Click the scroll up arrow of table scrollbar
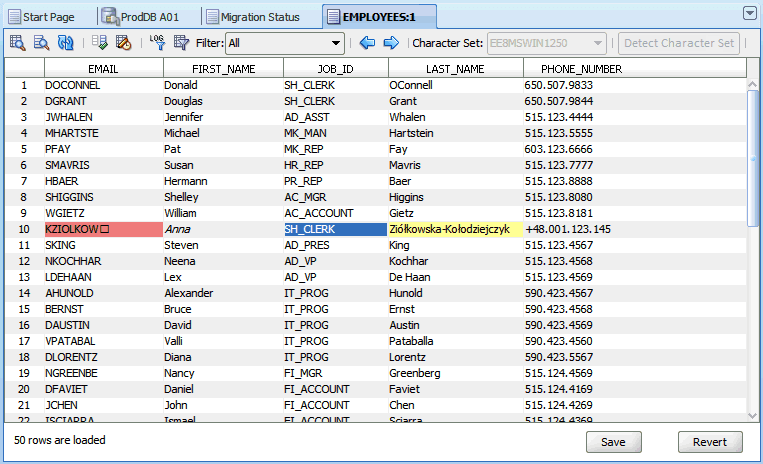 coord(753,85)
